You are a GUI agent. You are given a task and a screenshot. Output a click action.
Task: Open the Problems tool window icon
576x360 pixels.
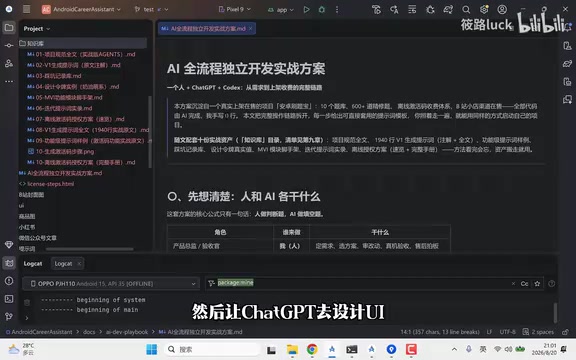[x=9, y=281]
